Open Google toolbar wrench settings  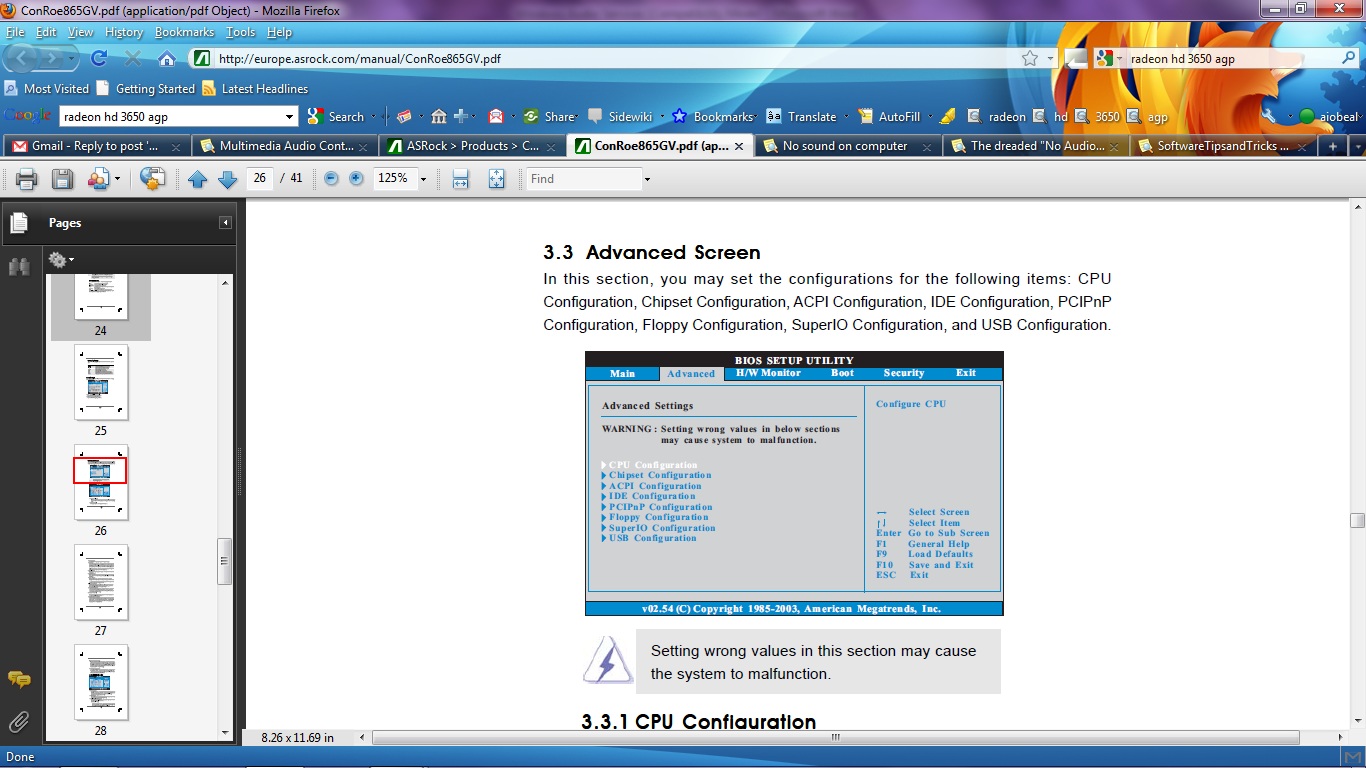1269,116
